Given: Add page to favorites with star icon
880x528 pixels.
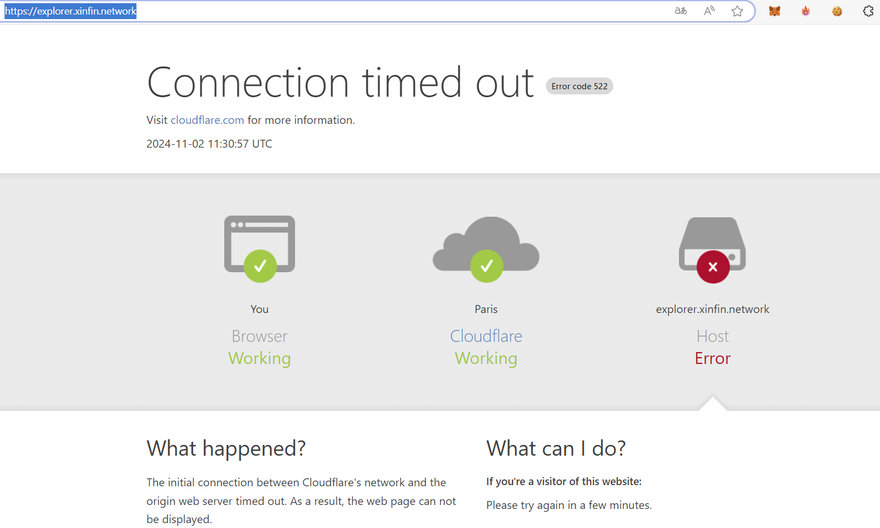Looking at the screenshot, I should (x=737, y=11).
